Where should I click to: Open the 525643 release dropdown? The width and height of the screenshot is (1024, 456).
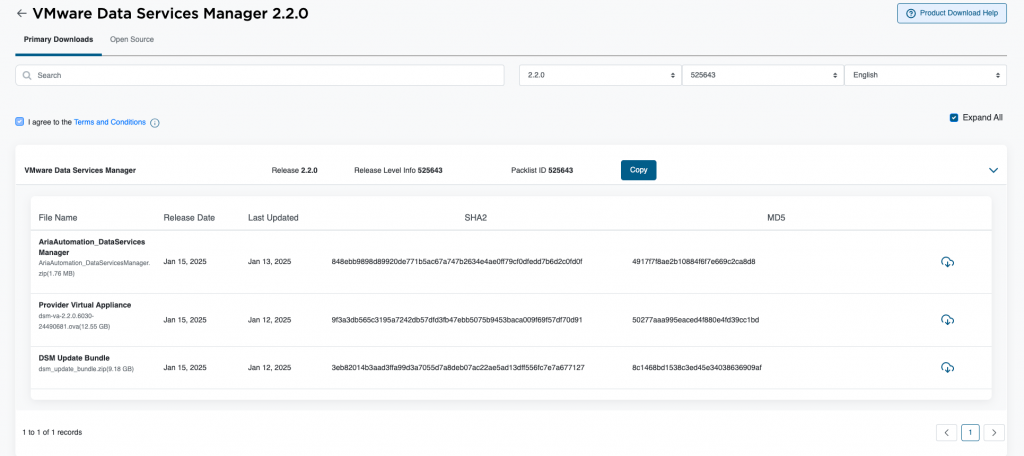pos(762,75)
